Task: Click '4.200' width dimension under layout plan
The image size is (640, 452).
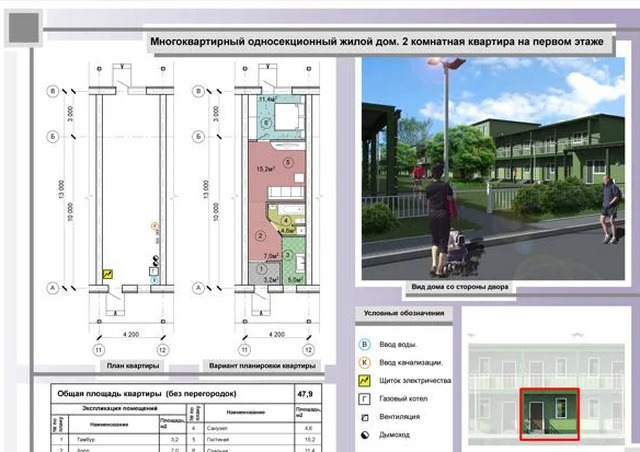Action: (x=276, y=334)
